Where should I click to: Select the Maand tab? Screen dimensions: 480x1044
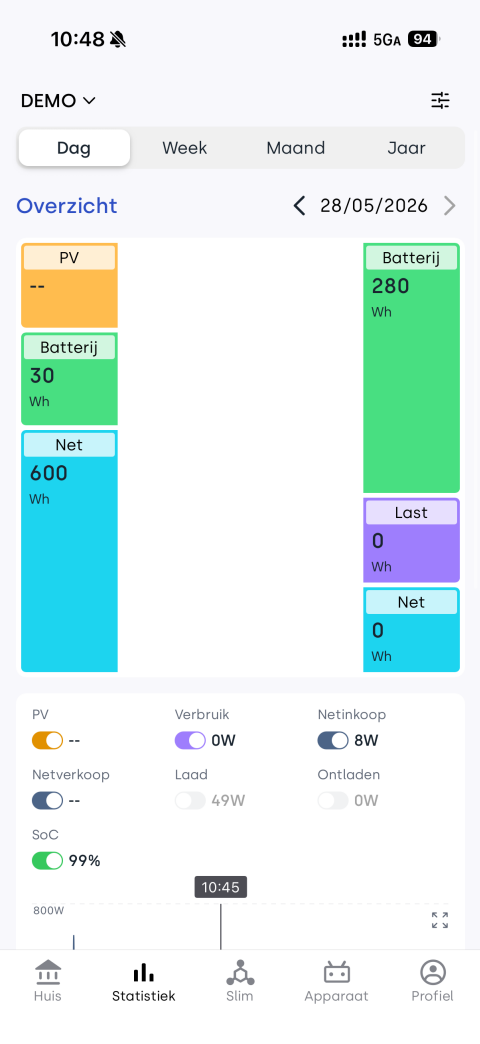click(x=296, y=148)
